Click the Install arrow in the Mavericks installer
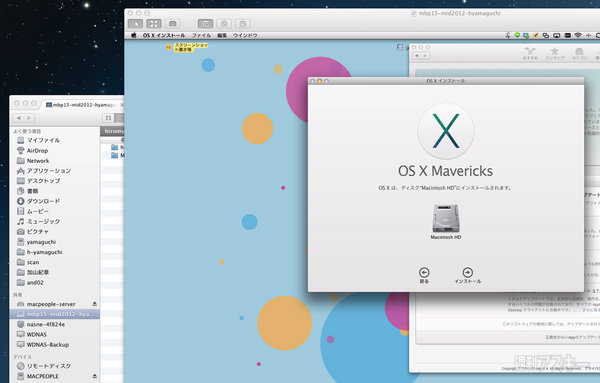 [467, 272]
